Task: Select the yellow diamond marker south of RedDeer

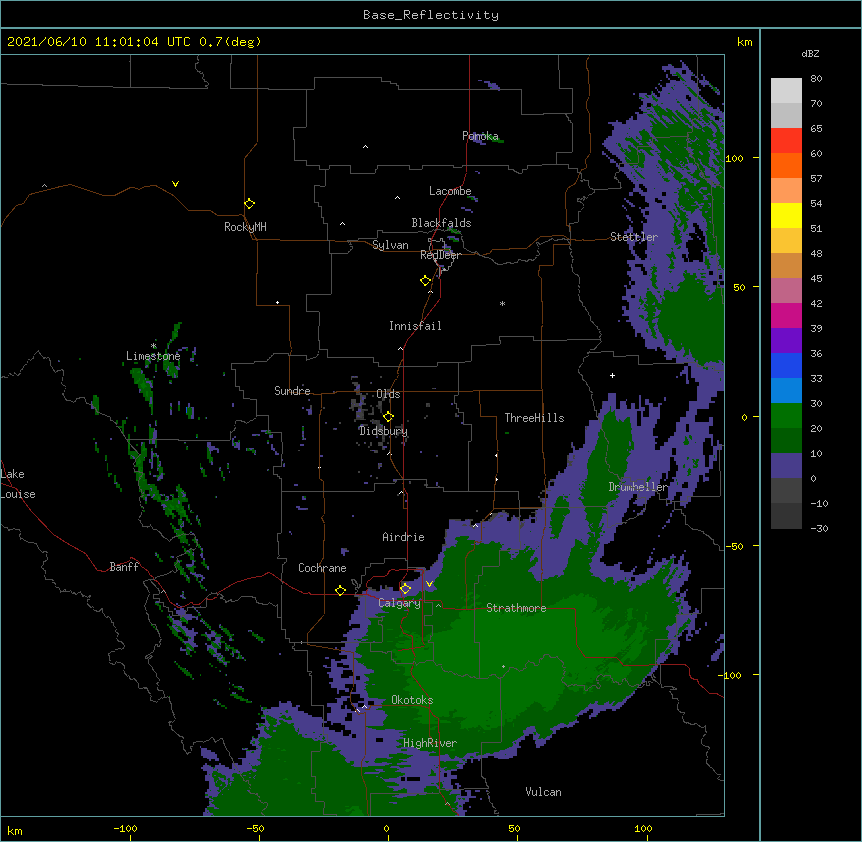Action: 425,281
